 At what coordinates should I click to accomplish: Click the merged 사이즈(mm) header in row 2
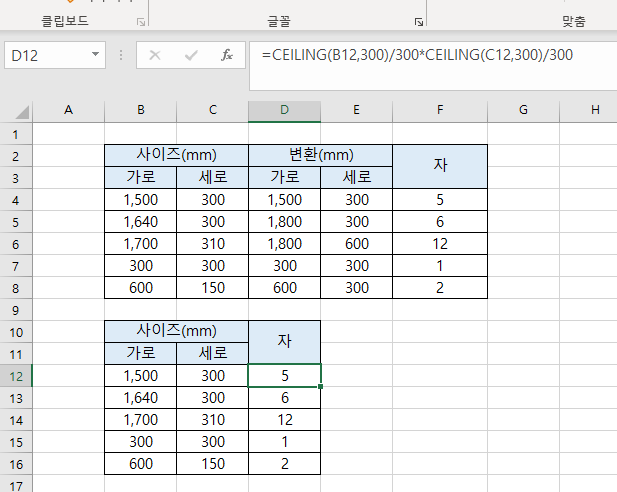pyautogui.click(x=177, y=155)
